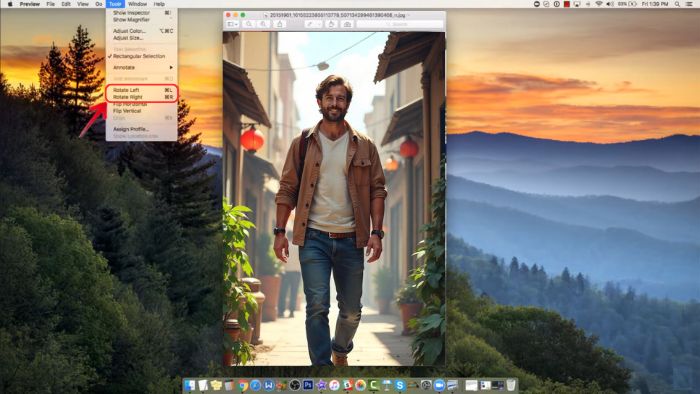Select Show Magnifier menu entry

coord(141,20)
